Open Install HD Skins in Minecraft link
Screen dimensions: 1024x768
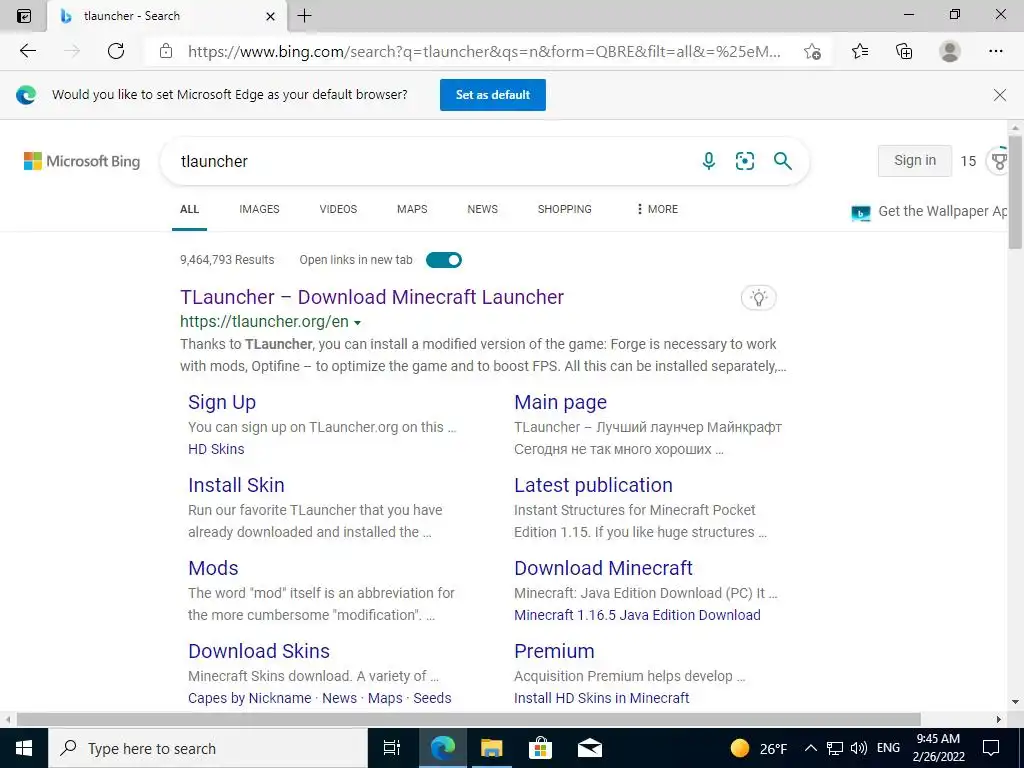[601, 698]
